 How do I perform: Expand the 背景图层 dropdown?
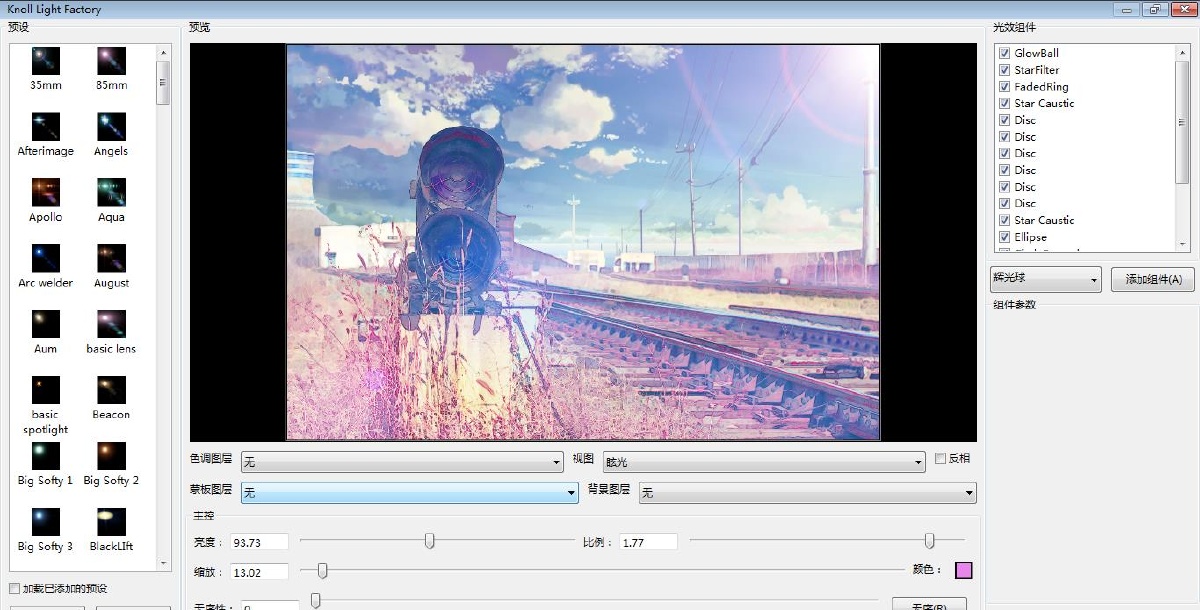(807, 493)
